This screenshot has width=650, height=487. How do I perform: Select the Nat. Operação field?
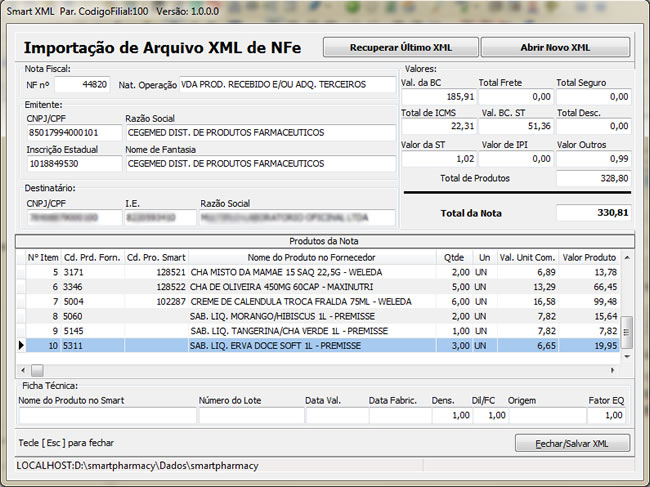coord(287,85)
